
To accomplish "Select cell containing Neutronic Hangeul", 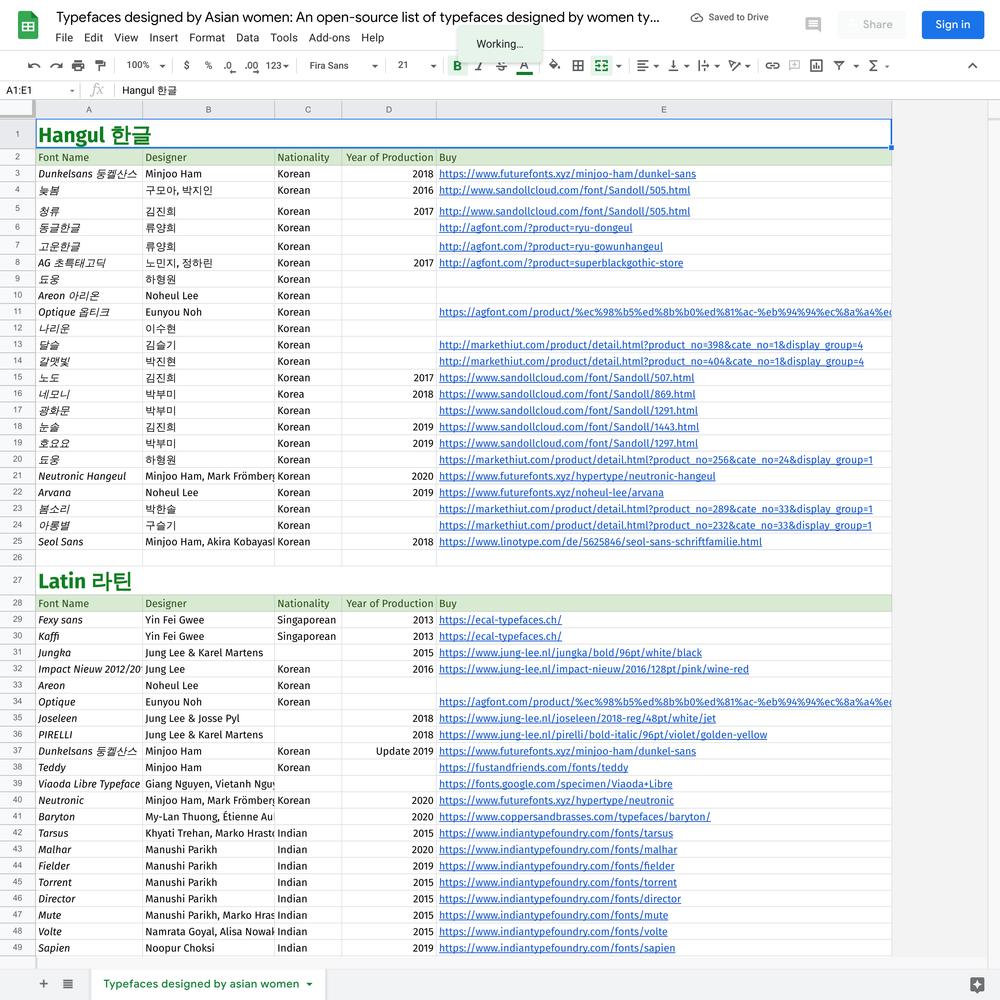I will [89, 476].
